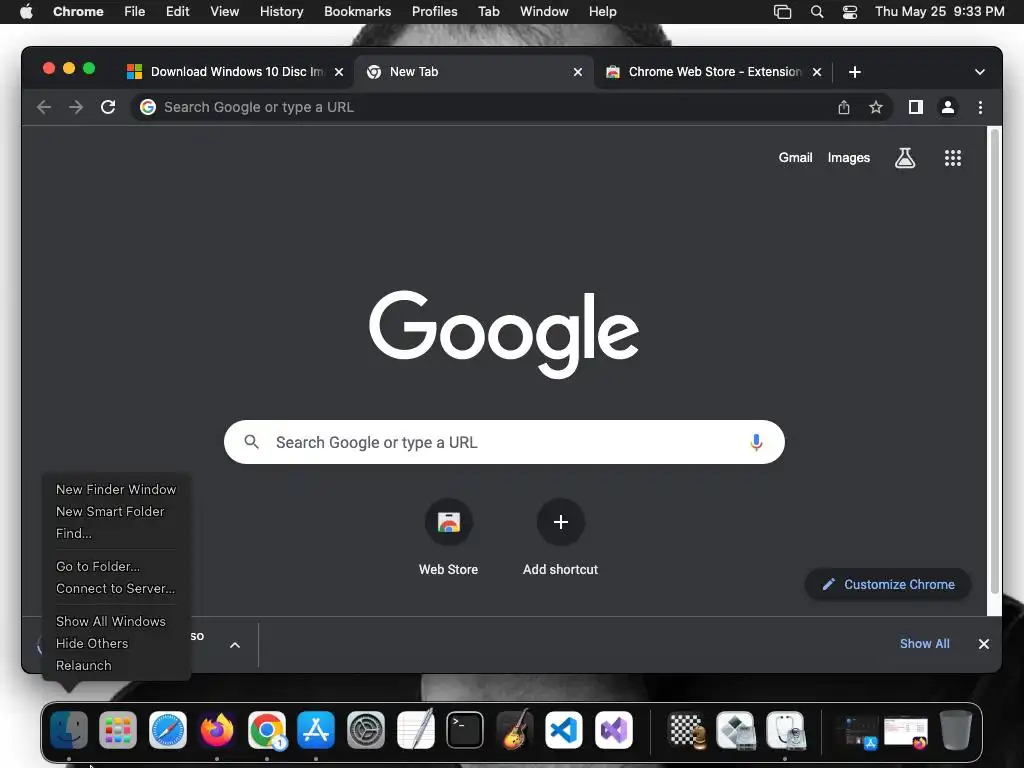Launch blue Visual Studio Code from Dock
The image size is (1024, 768).
tap(564, 729)
